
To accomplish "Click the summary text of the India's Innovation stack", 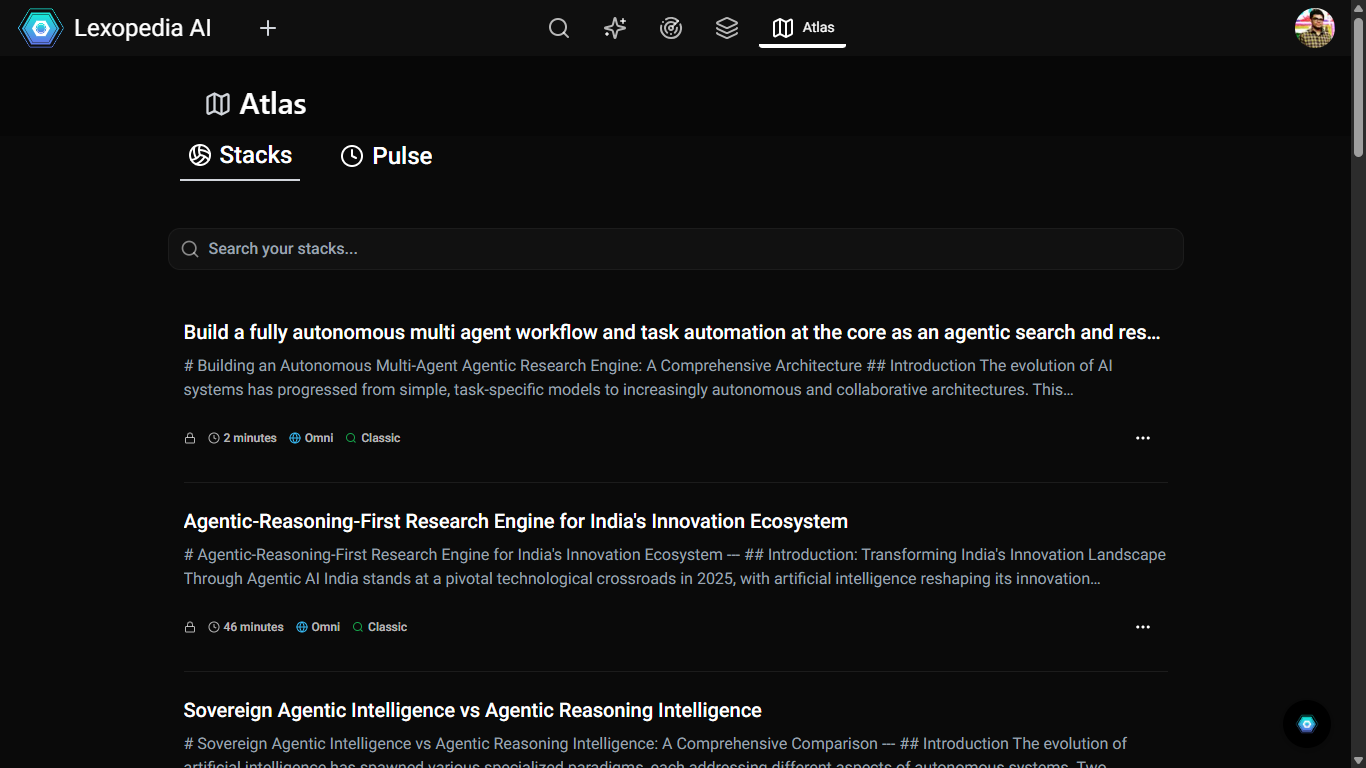I will pyautogui.click(x=675, y=567).
